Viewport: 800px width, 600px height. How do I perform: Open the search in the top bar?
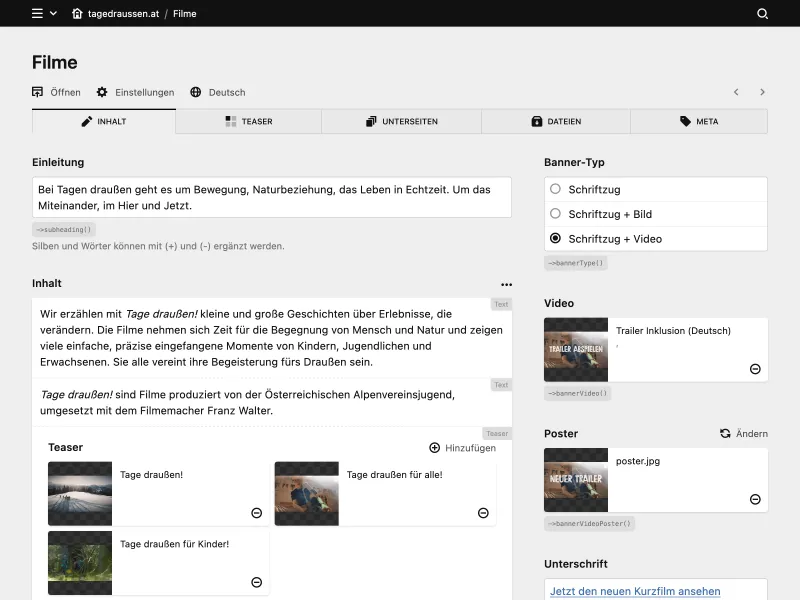pos(762,14)
